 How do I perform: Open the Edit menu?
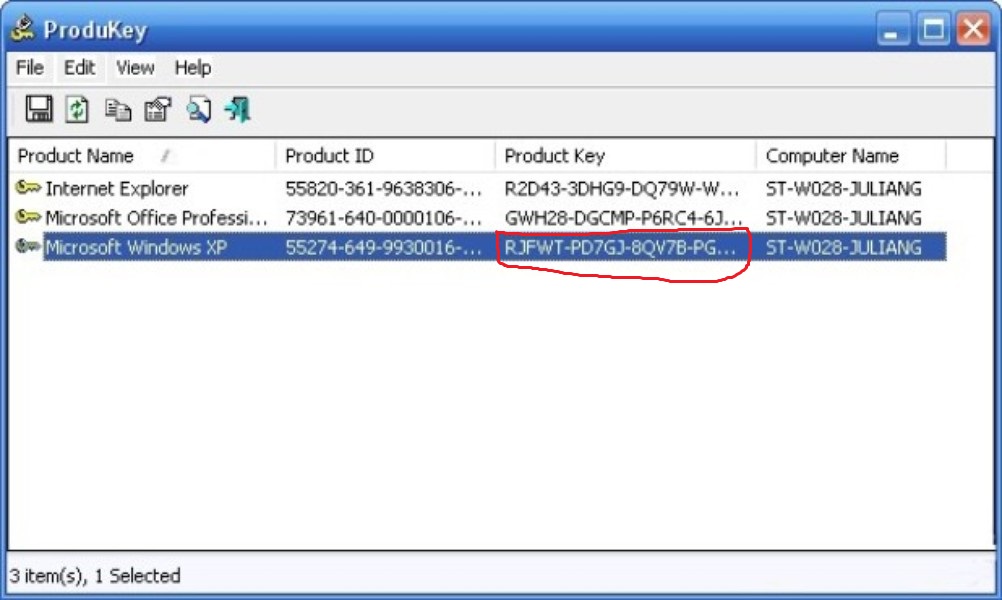(x=79, y=67)
